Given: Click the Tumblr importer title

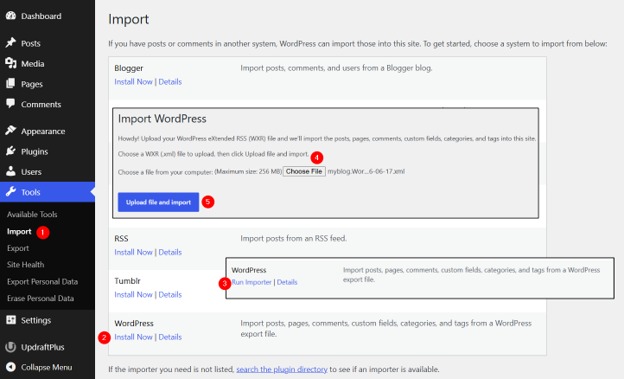Looking at the screenshot, I should (x=127, y=281).
